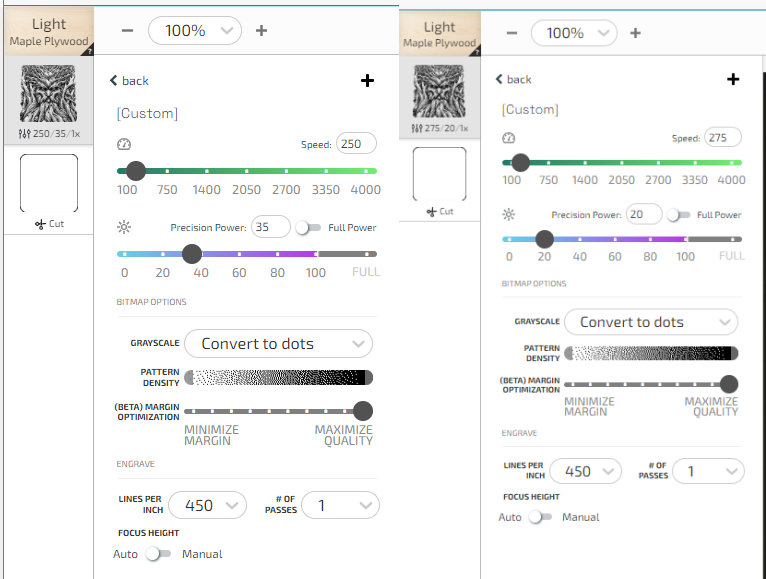This screenshot has width=766, height=579.
Task: Click the plus icon in the left settings panel
Action: 367,81
